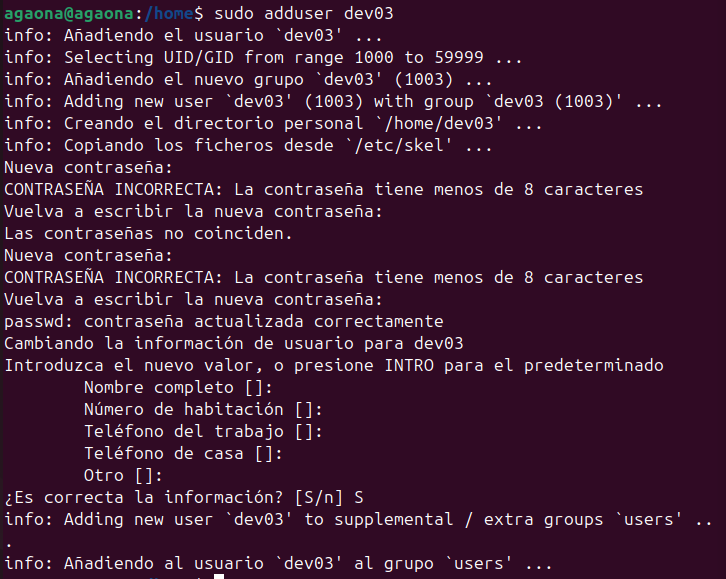Viewport: 726px width, 579px height.
Task: Click the 'agaona@agaona' prompt username text
Action: pyautogui.click(x=60, y=13)
